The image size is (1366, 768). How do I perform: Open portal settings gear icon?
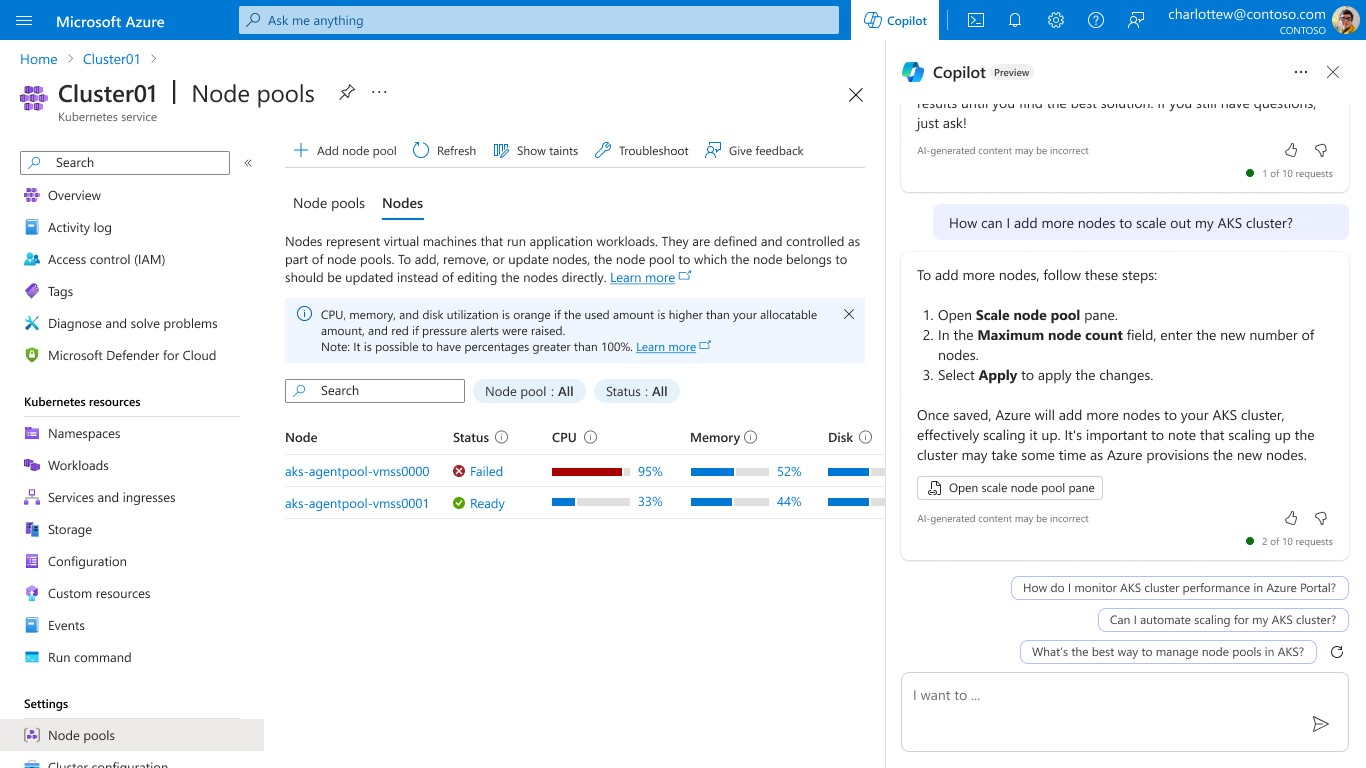click(x=1055, y=20)
